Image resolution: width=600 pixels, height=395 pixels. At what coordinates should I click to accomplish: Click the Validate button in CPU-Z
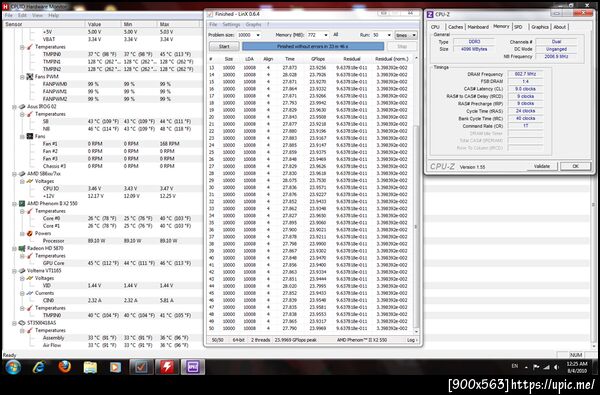tap(541, 166)
